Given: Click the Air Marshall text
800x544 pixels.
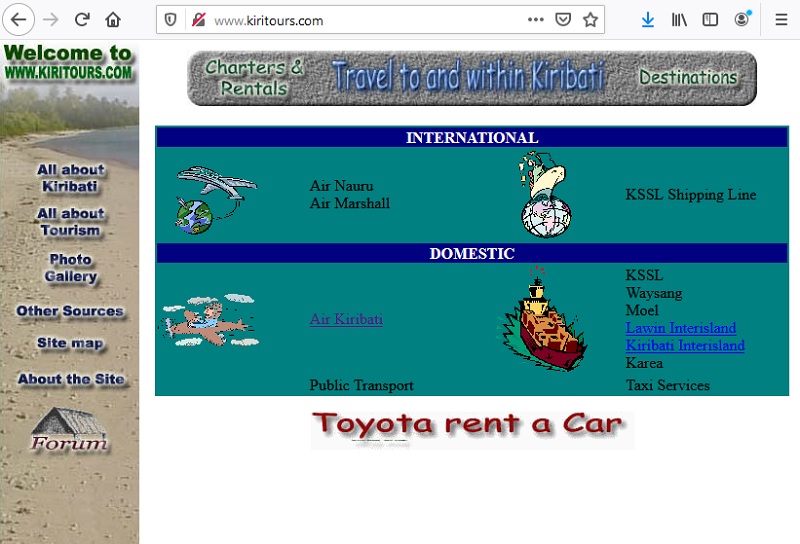Looking at the screenshot, I should point(349,203).
